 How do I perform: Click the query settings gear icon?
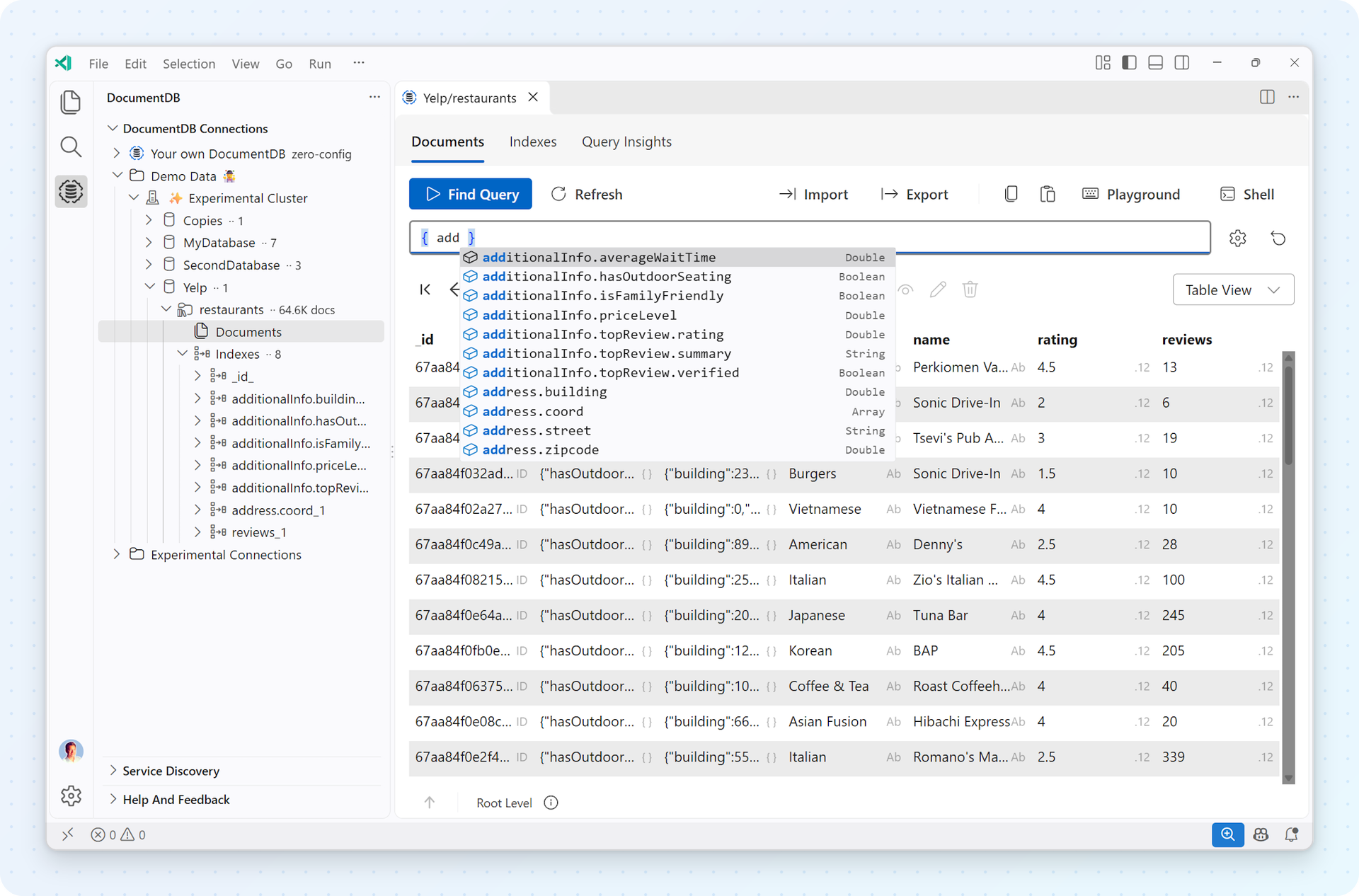tap(1237, 238)
